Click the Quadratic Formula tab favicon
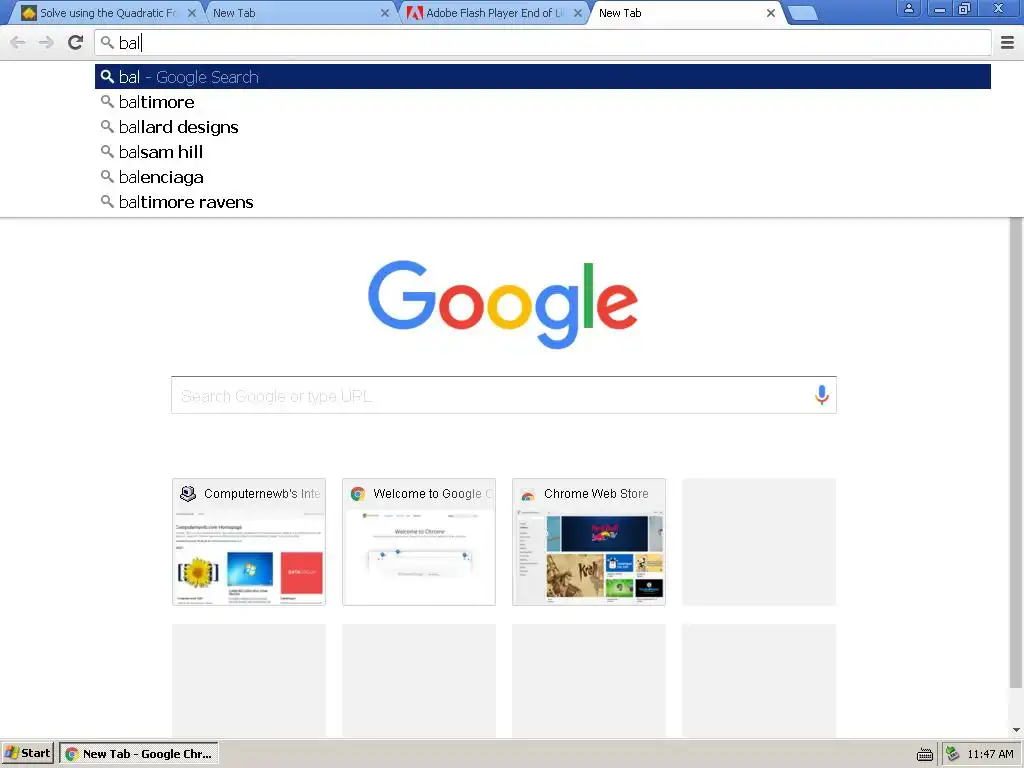This screenshot has width=1024, height=768. [x=29, y=13]
